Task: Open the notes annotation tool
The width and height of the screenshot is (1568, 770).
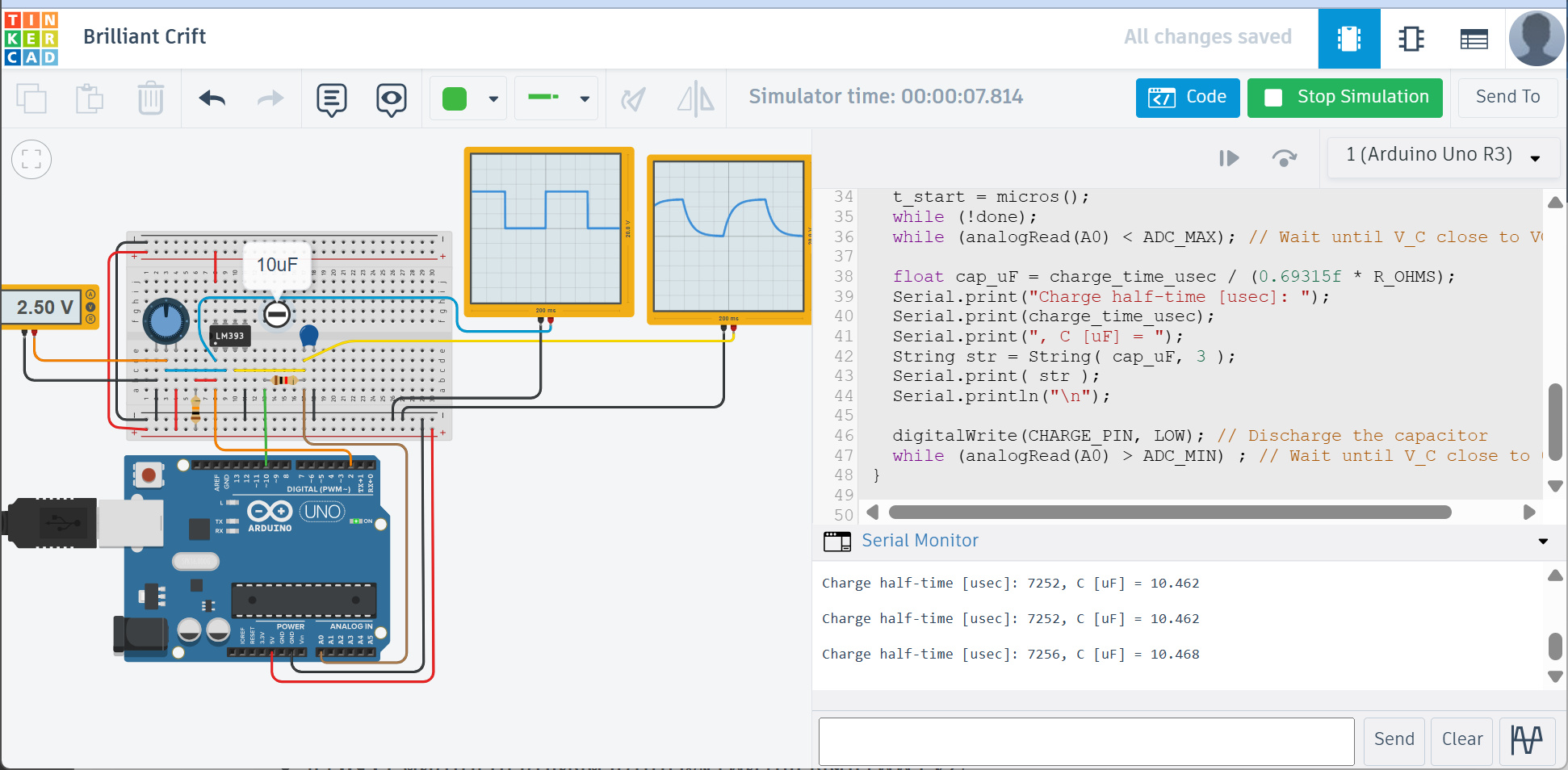Action: [331, 99]
